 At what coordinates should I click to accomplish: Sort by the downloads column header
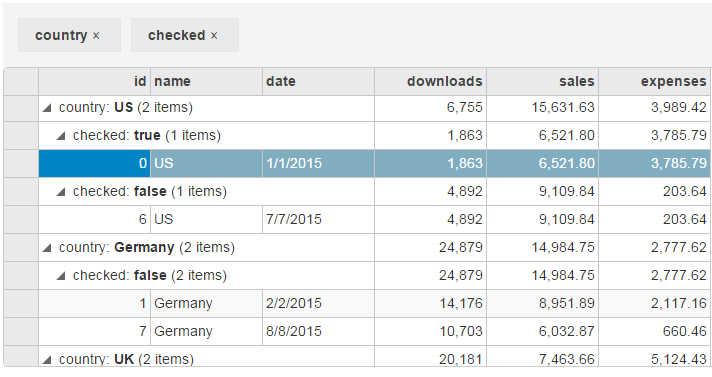coord(430,82)
